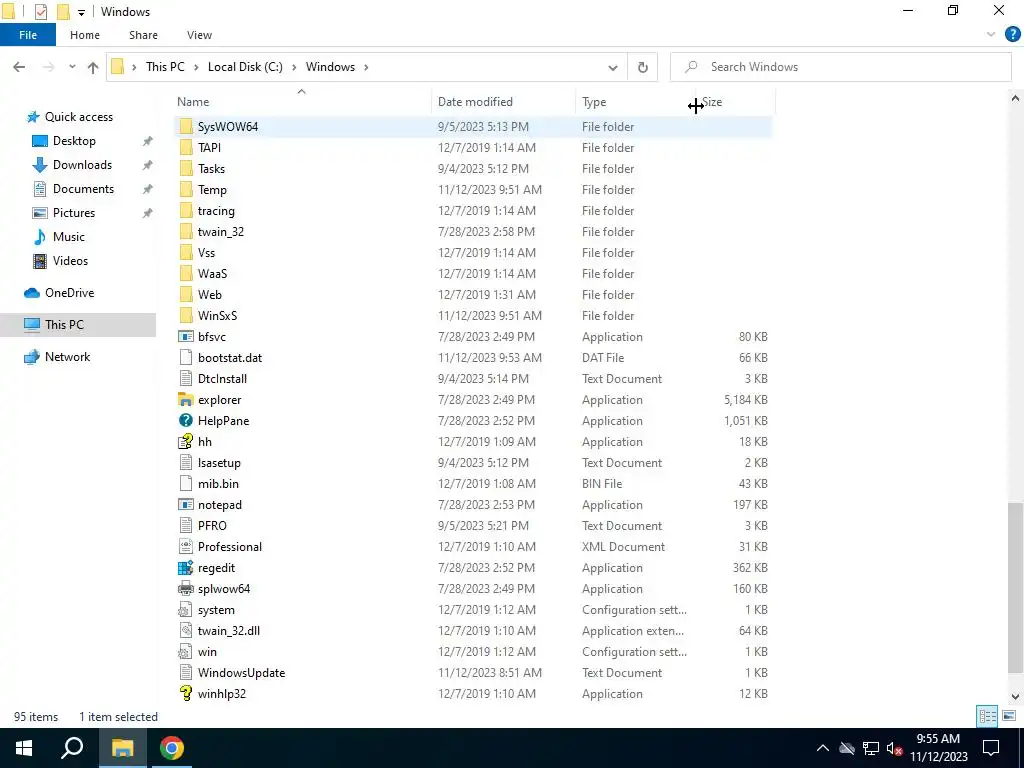The width and height of the screenshot is (1024, 768).
Task: Select Network in the navigation pane
Action: point(67,357)
